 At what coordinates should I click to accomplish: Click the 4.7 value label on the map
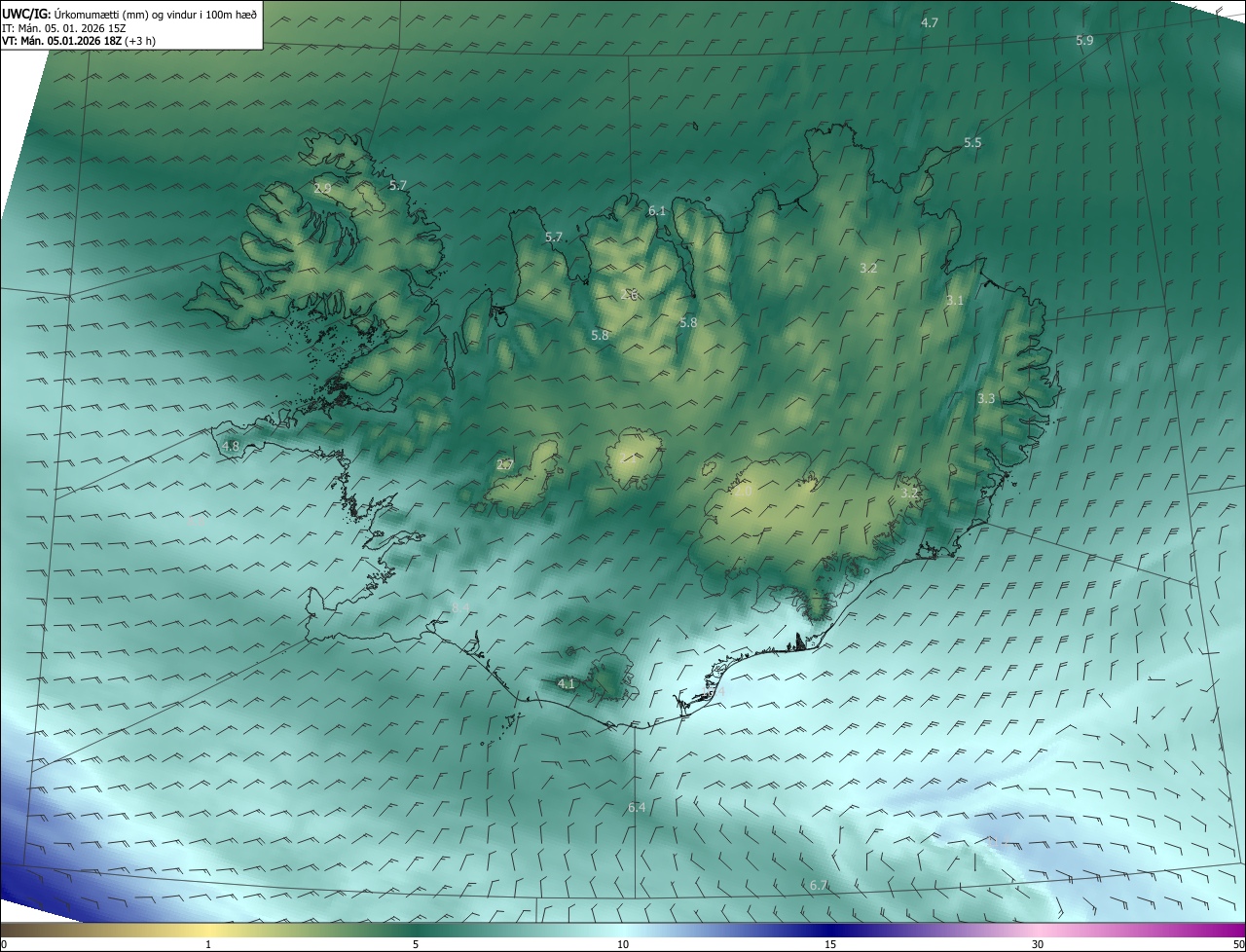(930, 22)
